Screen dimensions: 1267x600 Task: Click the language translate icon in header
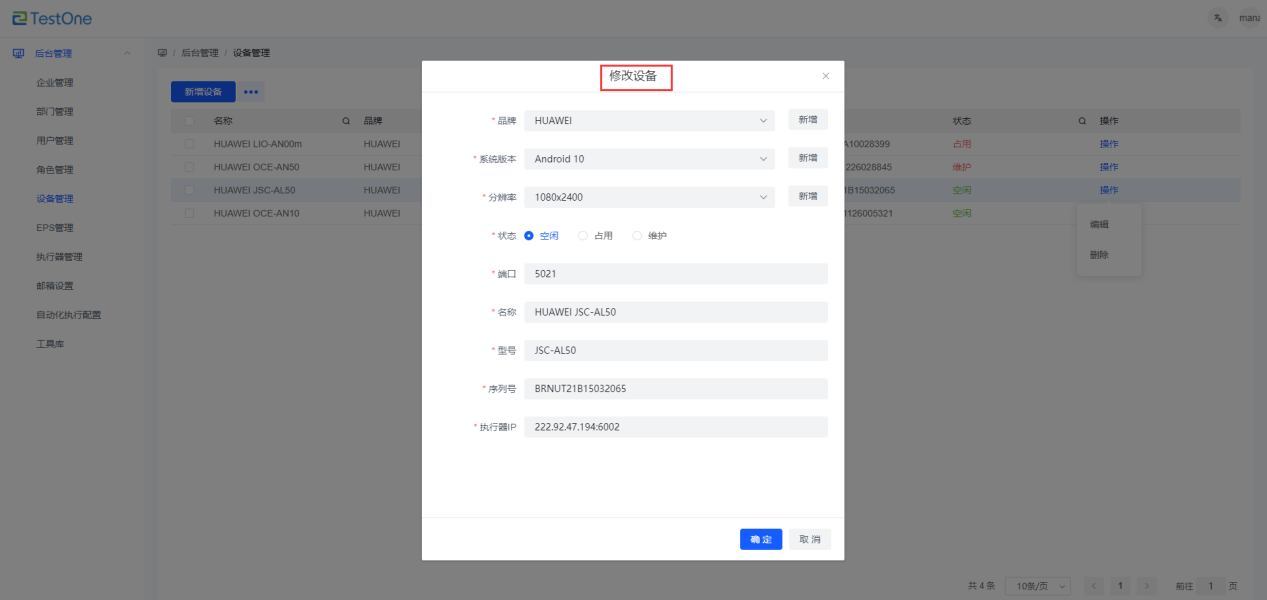[x=1218, y=18]
